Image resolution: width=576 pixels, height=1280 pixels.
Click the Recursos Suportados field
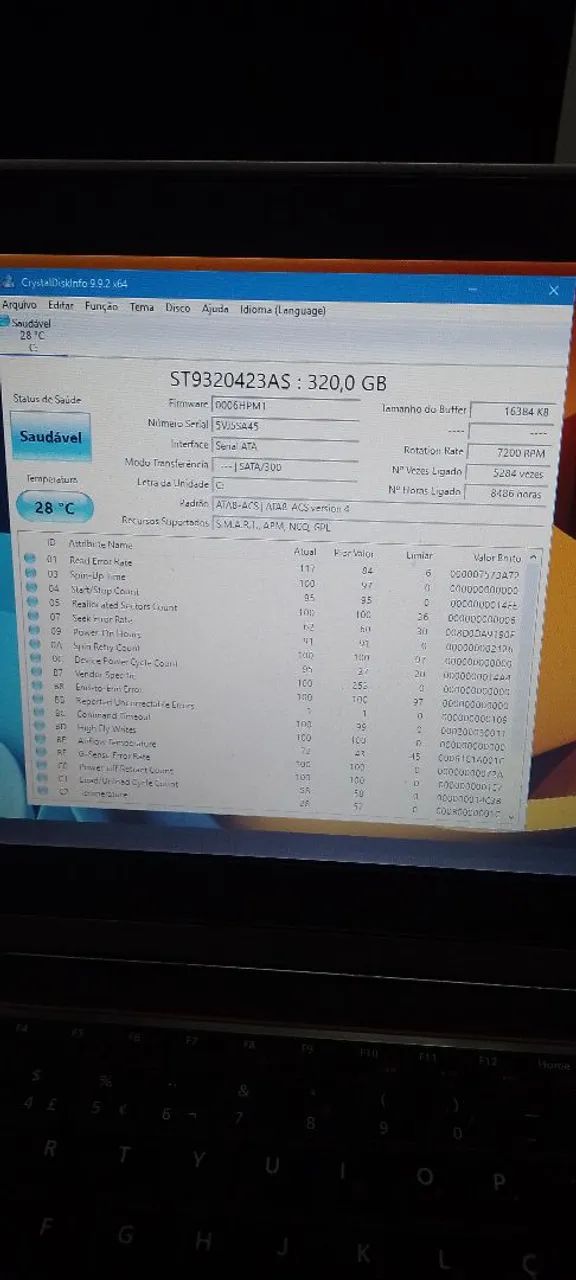point(380,525)
